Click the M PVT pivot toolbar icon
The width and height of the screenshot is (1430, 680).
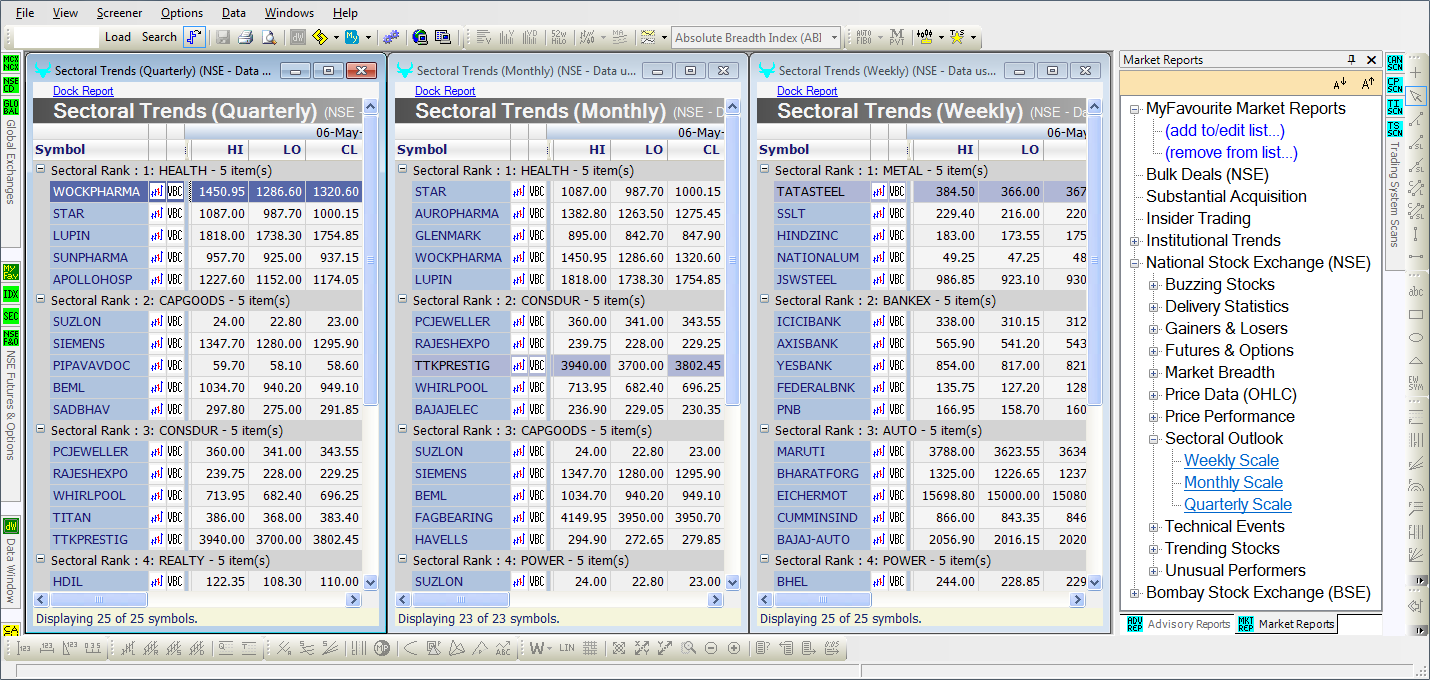897,37
